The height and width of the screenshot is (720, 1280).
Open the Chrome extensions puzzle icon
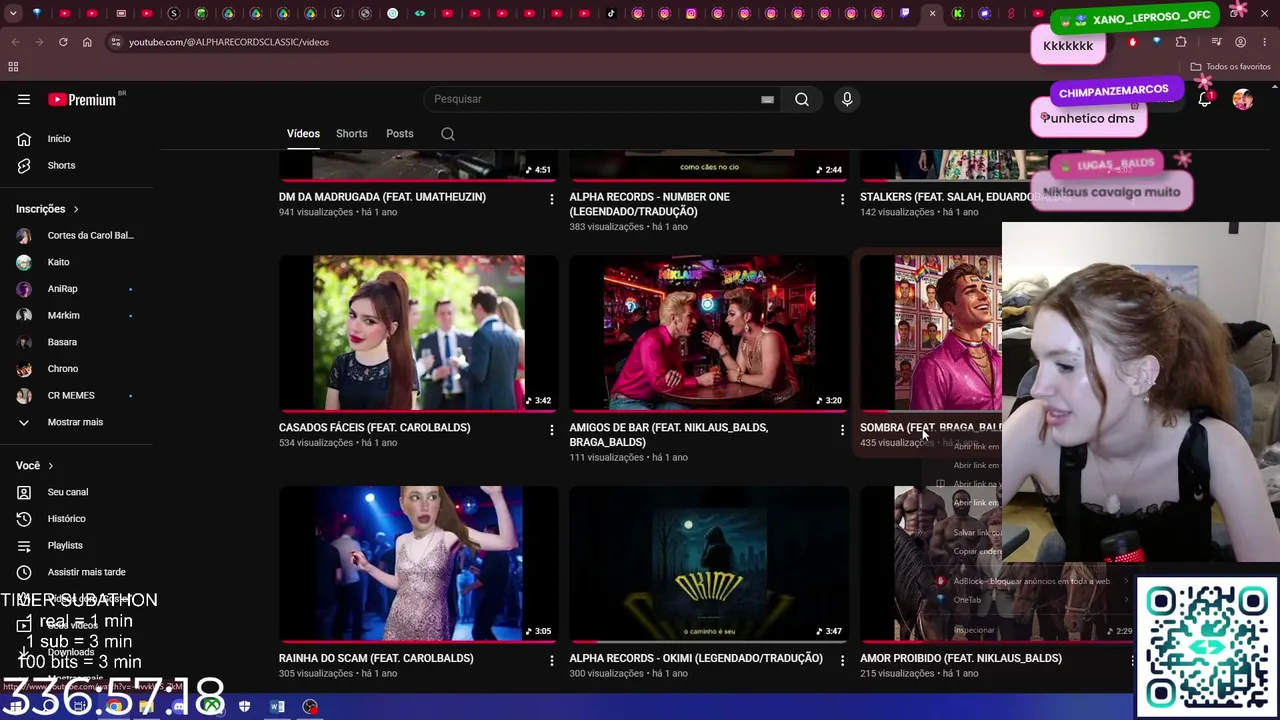pos(1181,42)
